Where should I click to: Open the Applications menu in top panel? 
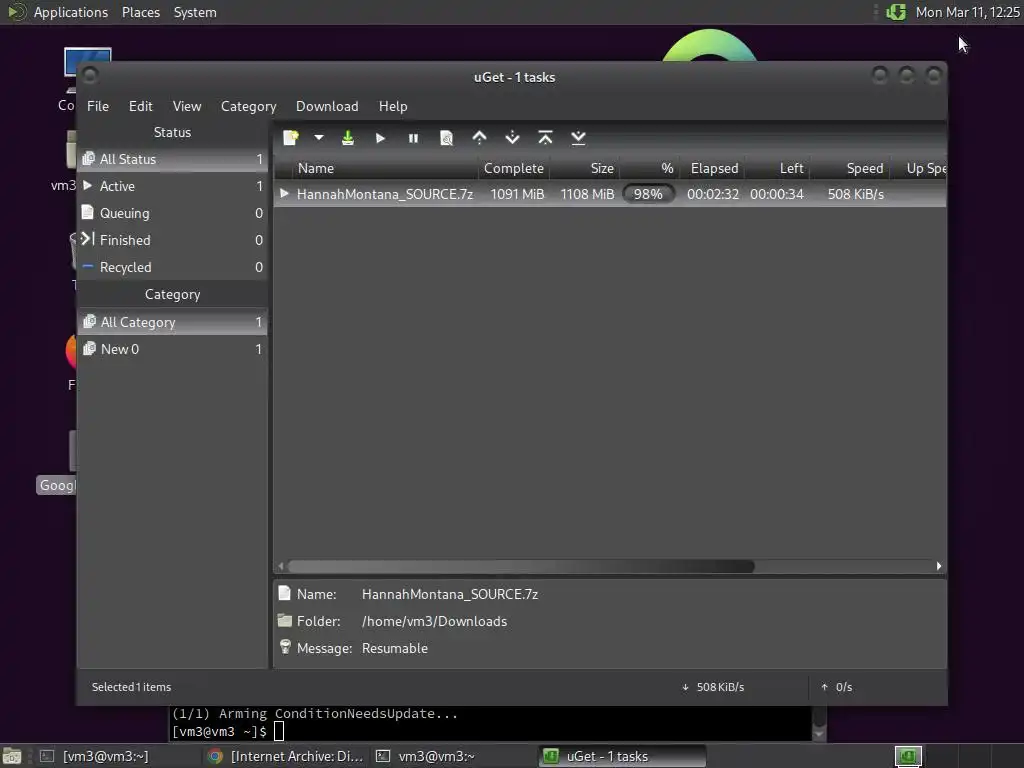[71, 12]
